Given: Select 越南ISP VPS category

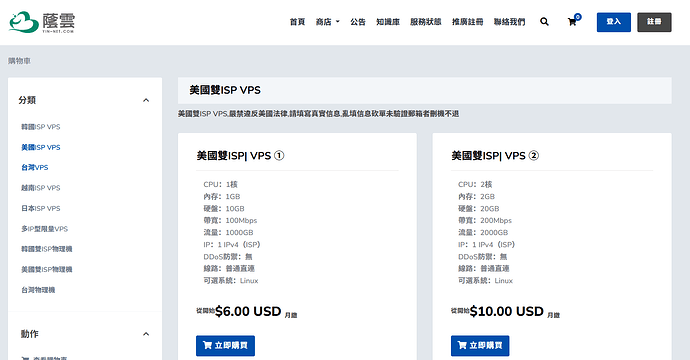Looking at the screenshot, I should pos(40,188).
